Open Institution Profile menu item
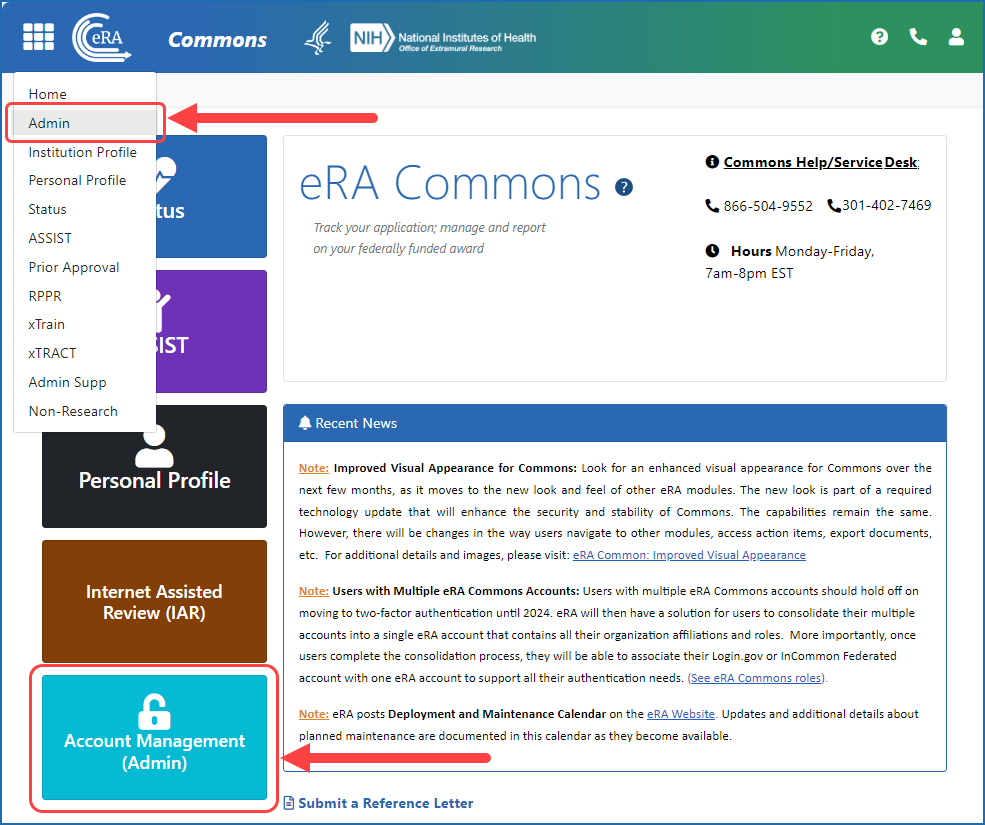This screenshot has height=825, width=985. pyautogui.click(x=85, y=152)
